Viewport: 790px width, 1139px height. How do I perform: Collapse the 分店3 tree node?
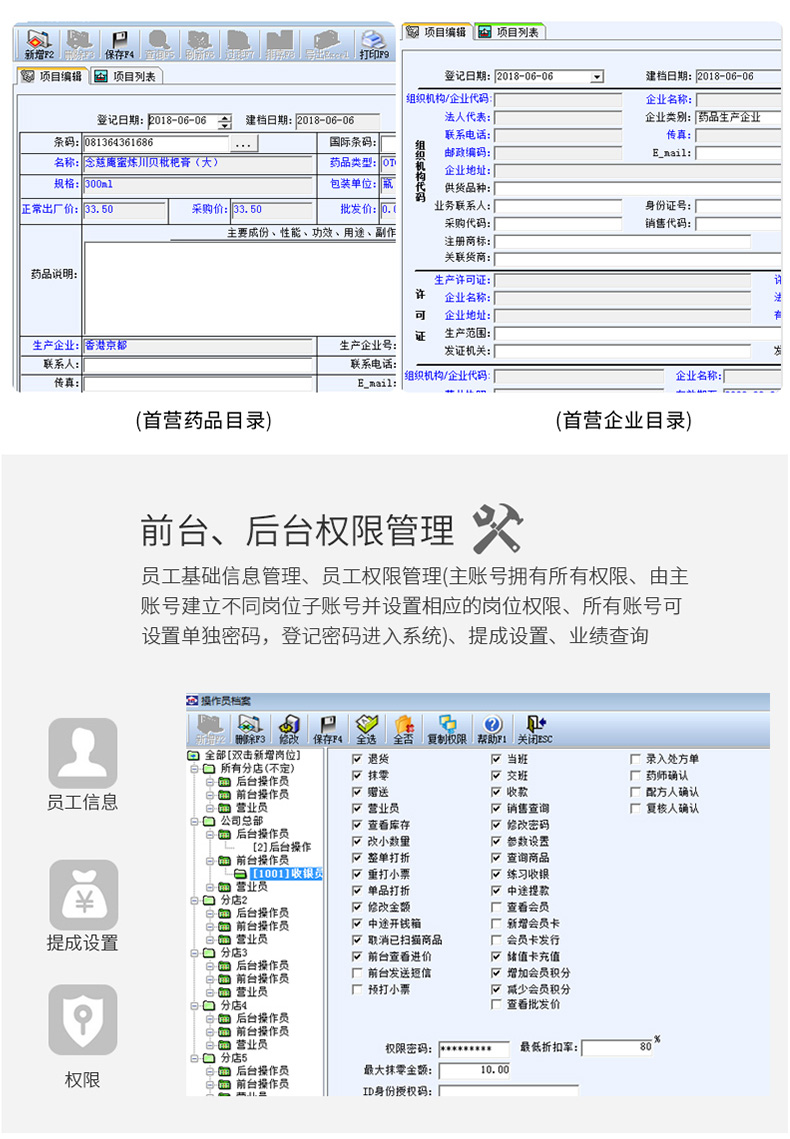(195, 952)
